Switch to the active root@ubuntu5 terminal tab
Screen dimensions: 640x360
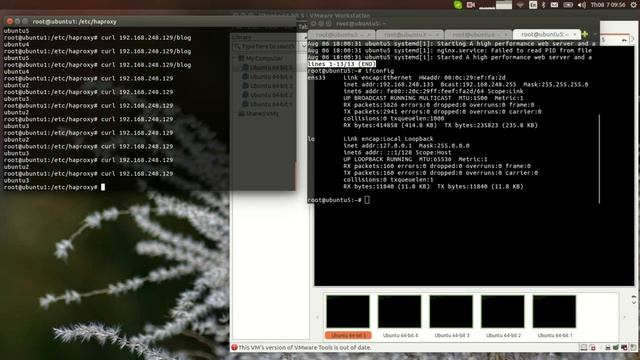point(546,34)
